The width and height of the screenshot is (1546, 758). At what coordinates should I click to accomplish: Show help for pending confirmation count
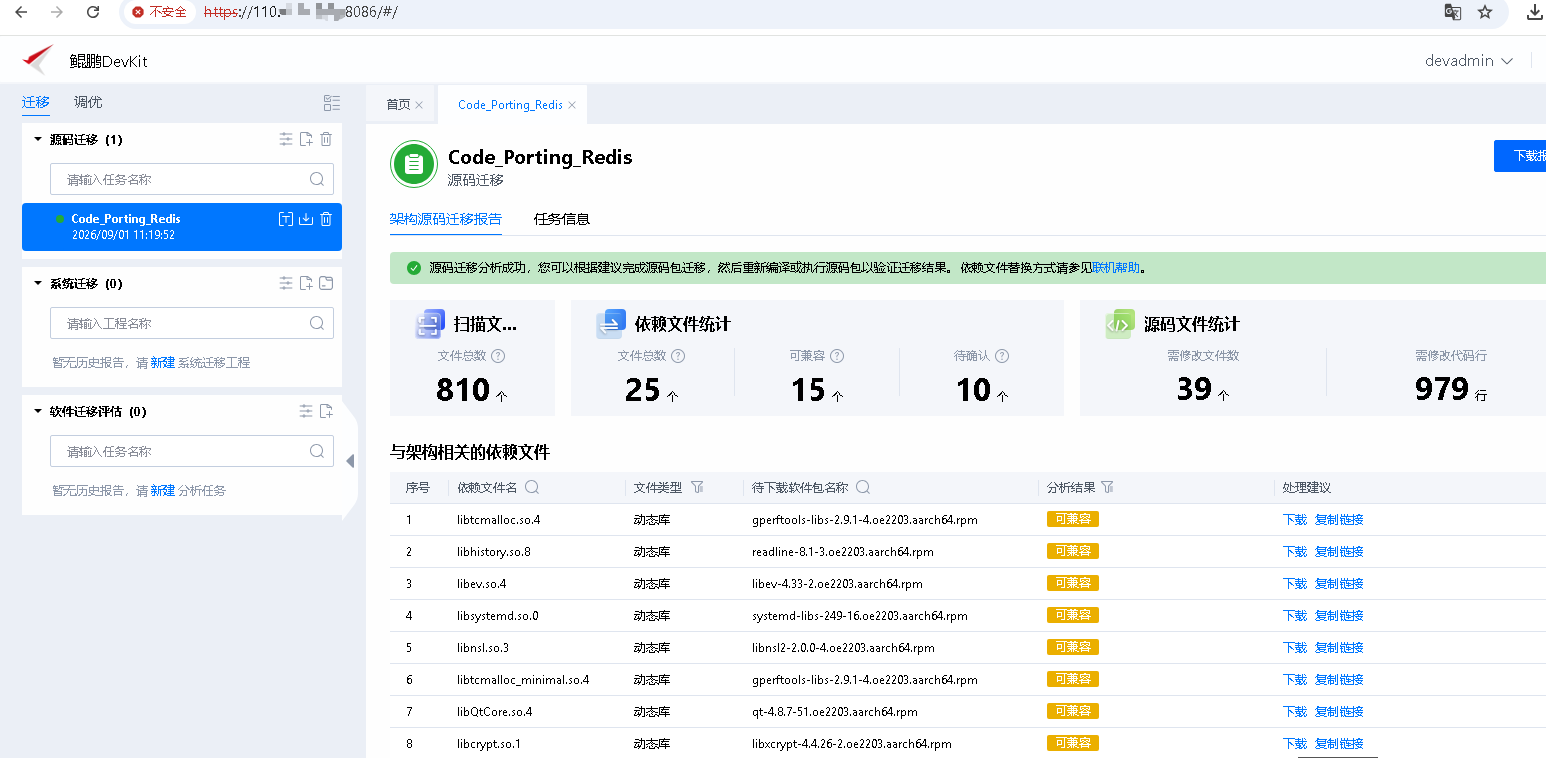click(1002, 356)
